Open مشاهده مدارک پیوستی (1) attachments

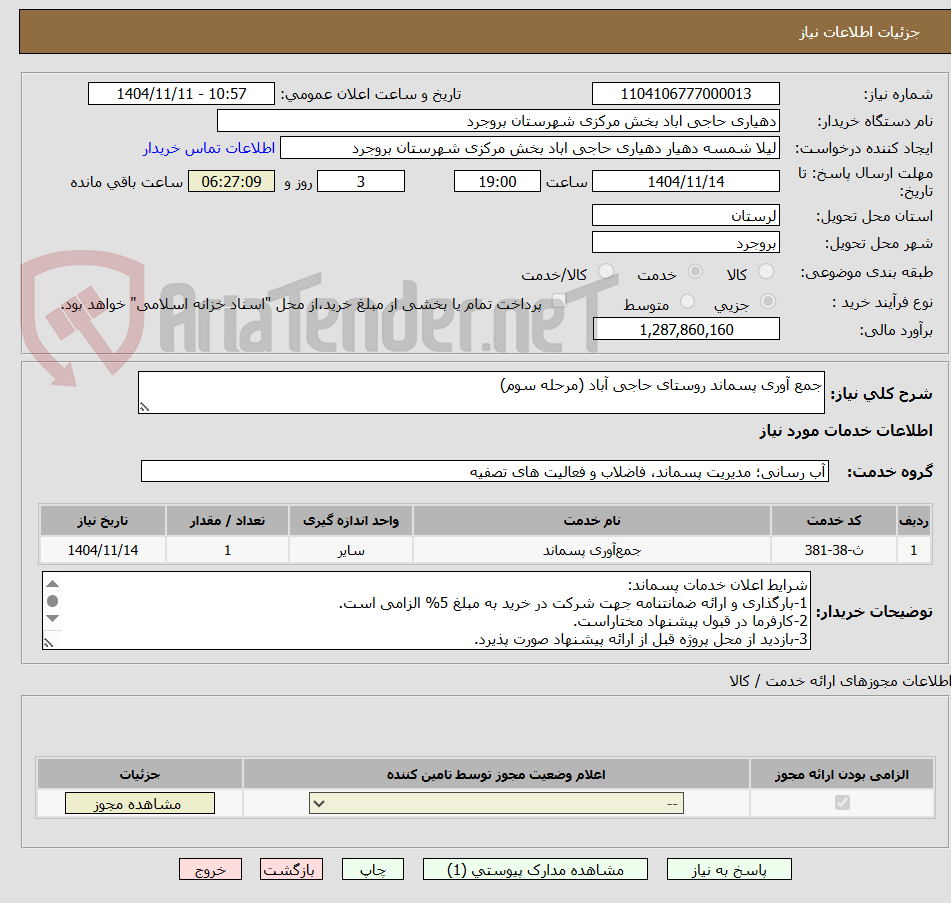535,870
